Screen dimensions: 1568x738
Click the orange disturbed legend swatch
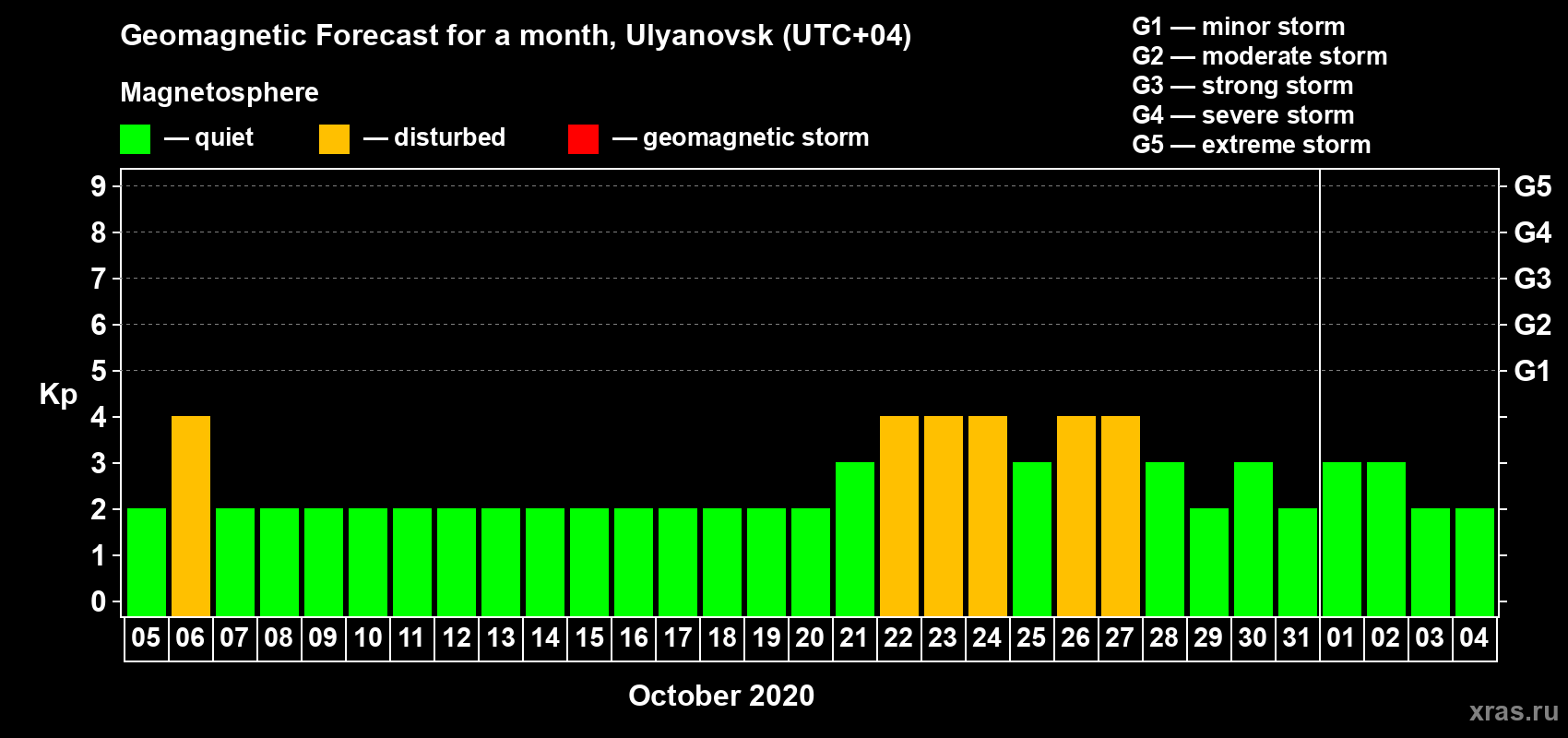coord(334,139)
